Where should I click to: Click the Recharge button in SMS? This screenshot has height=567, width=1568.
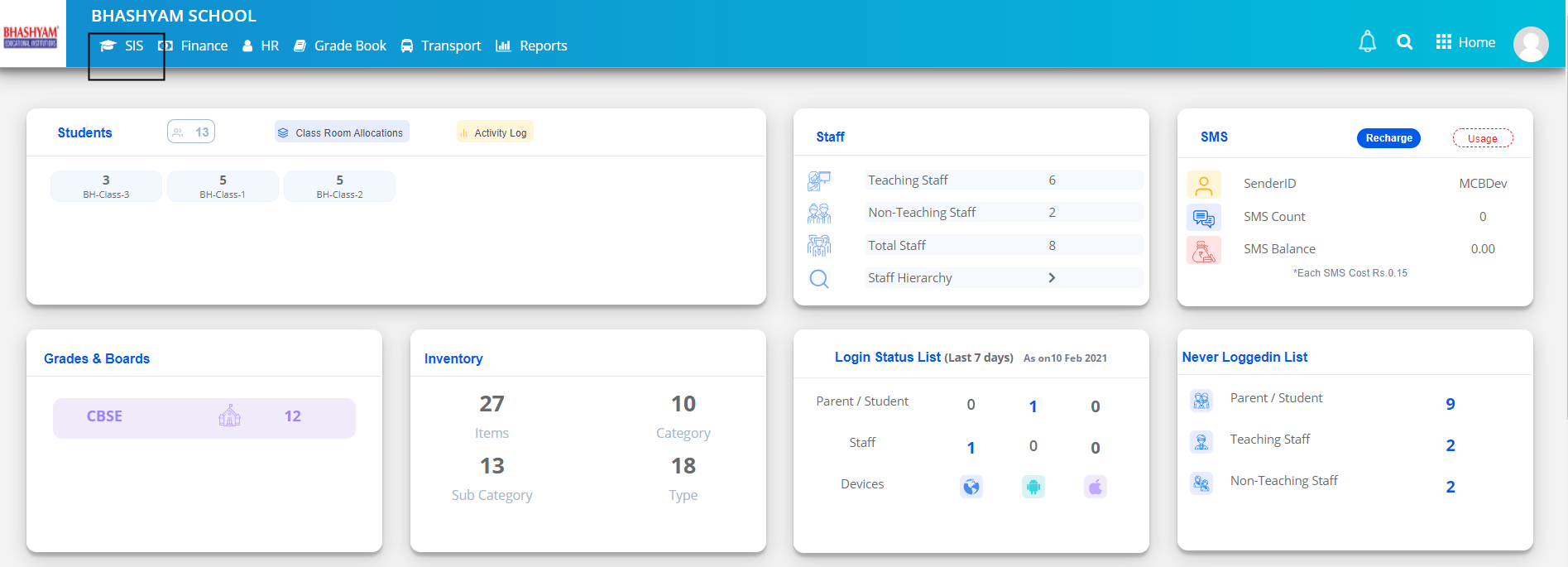[1388, 138]
